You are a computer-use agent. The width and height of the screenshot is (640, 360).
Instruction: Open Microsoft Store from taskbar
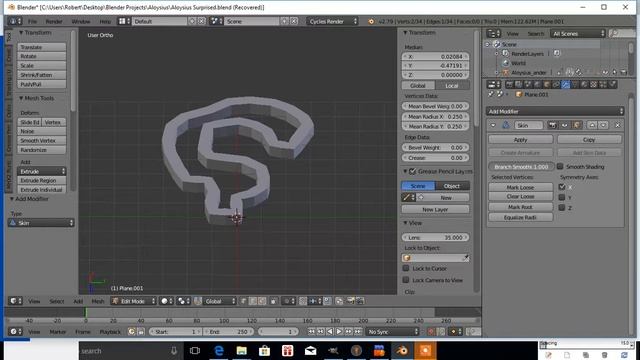(264, 351)
